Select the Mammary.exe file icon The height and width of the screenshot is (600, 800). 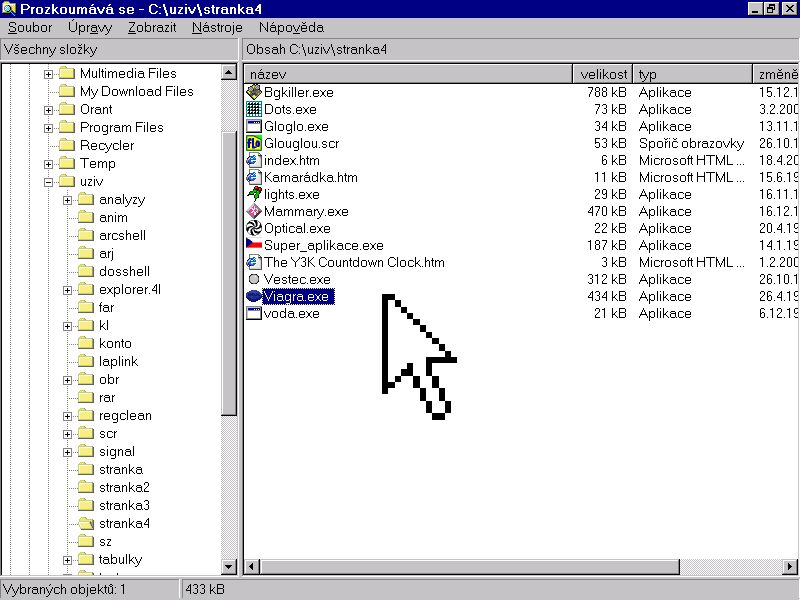(x=254, y=211)
